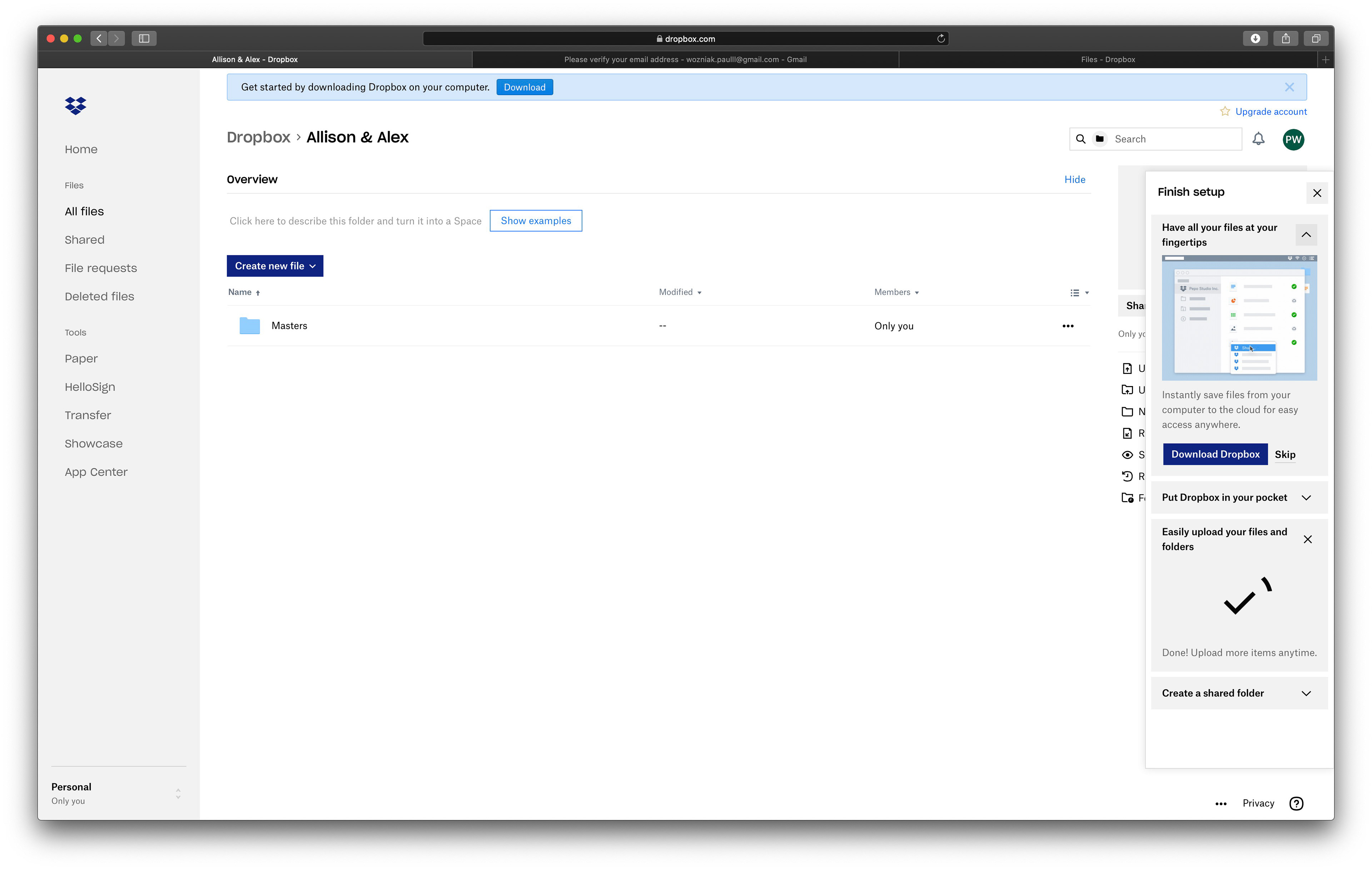Open the PW account avatar menu
Screen dimensions: 1372x870
(1293, 140)
